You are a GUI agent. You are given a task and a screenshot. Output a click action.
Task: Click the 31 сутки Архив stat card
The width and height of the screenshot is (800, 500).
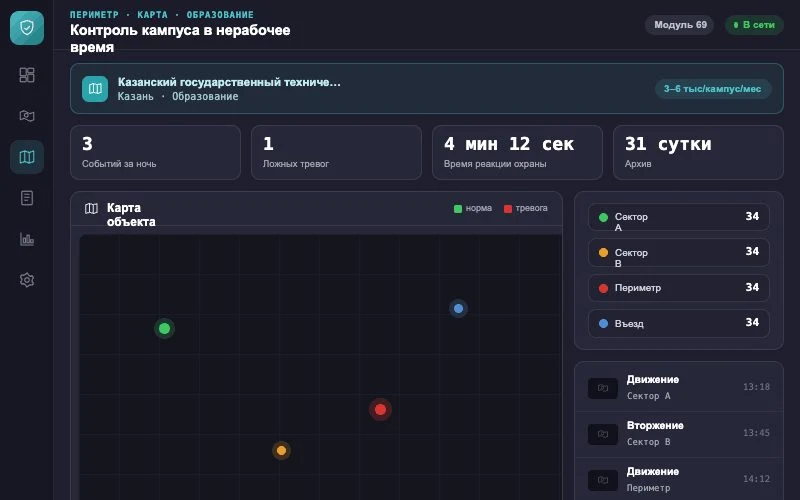tap(698, 153)
